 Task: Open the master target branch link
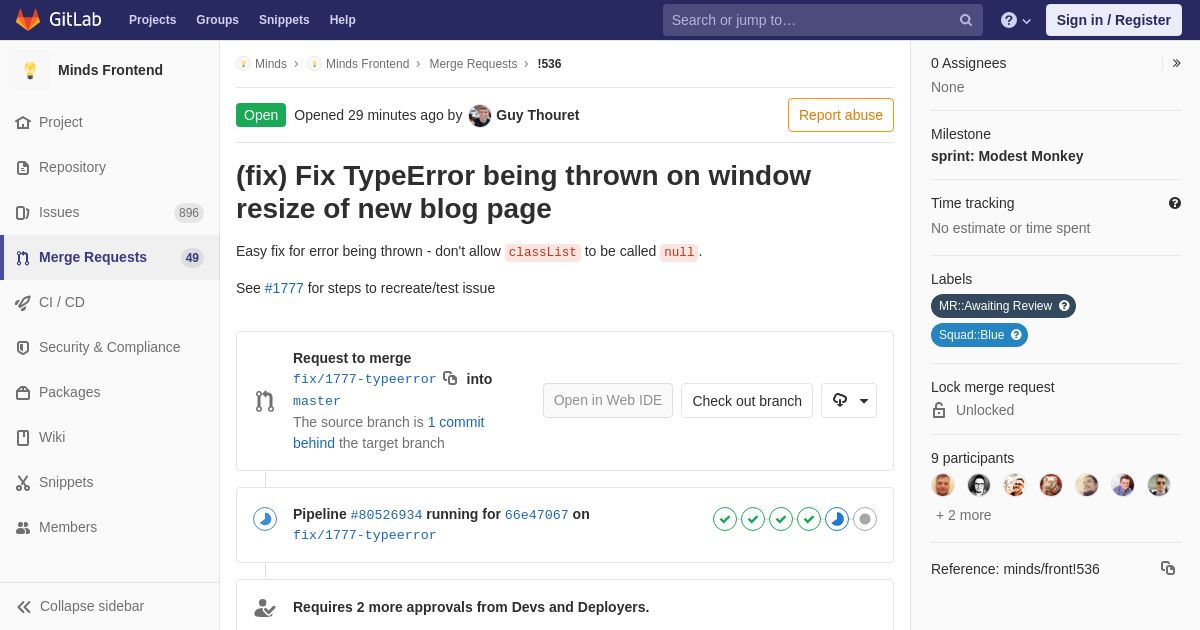point(317,401)
